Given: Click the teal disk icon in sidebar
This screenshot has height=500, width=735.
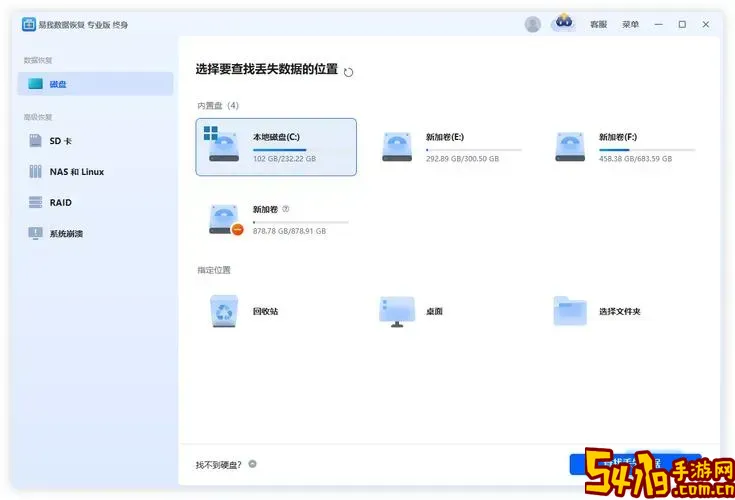Looking at the screenshot, I should (35, 84).
